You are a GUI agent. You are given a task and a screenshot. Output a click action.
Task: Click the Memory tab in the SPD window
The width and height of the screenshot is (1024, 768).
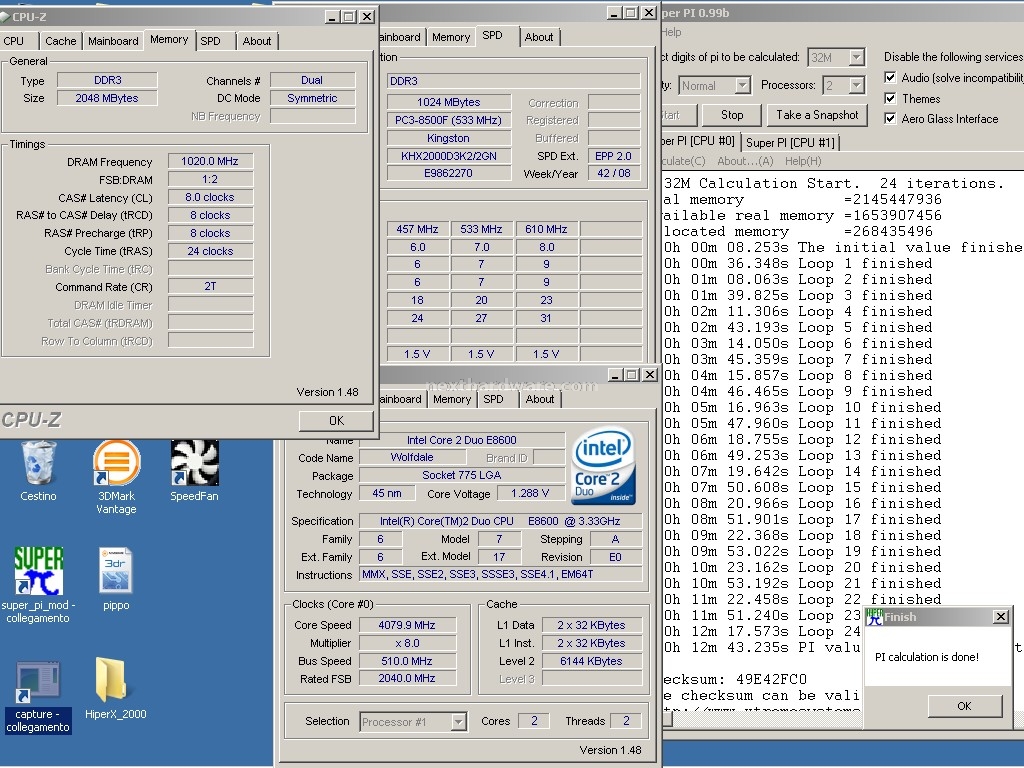pyautogui.click(x=451, y=37)
